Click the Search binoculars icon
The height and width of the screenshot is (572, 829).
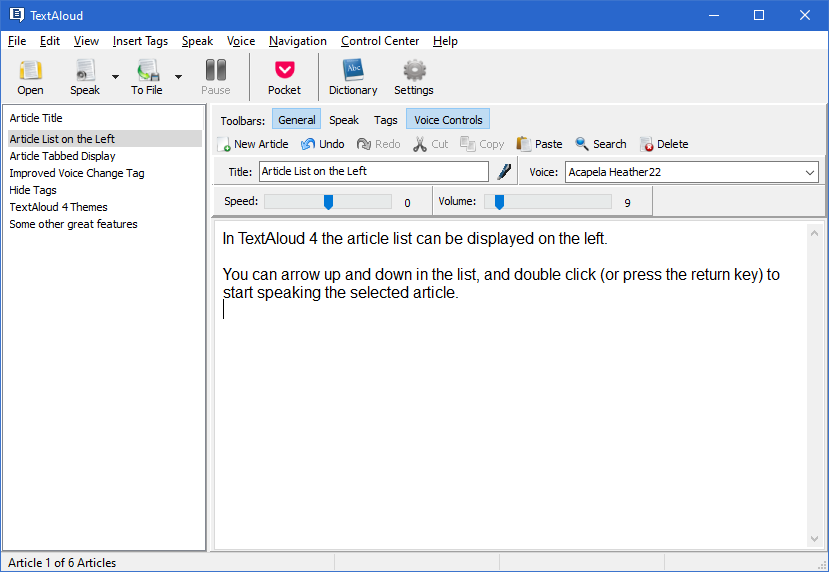coord(582,144)
